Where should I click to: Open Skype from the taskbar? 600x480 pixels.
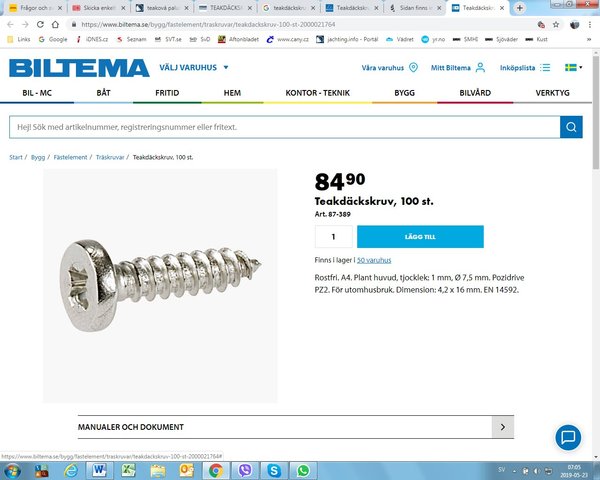tap(274, 470)
